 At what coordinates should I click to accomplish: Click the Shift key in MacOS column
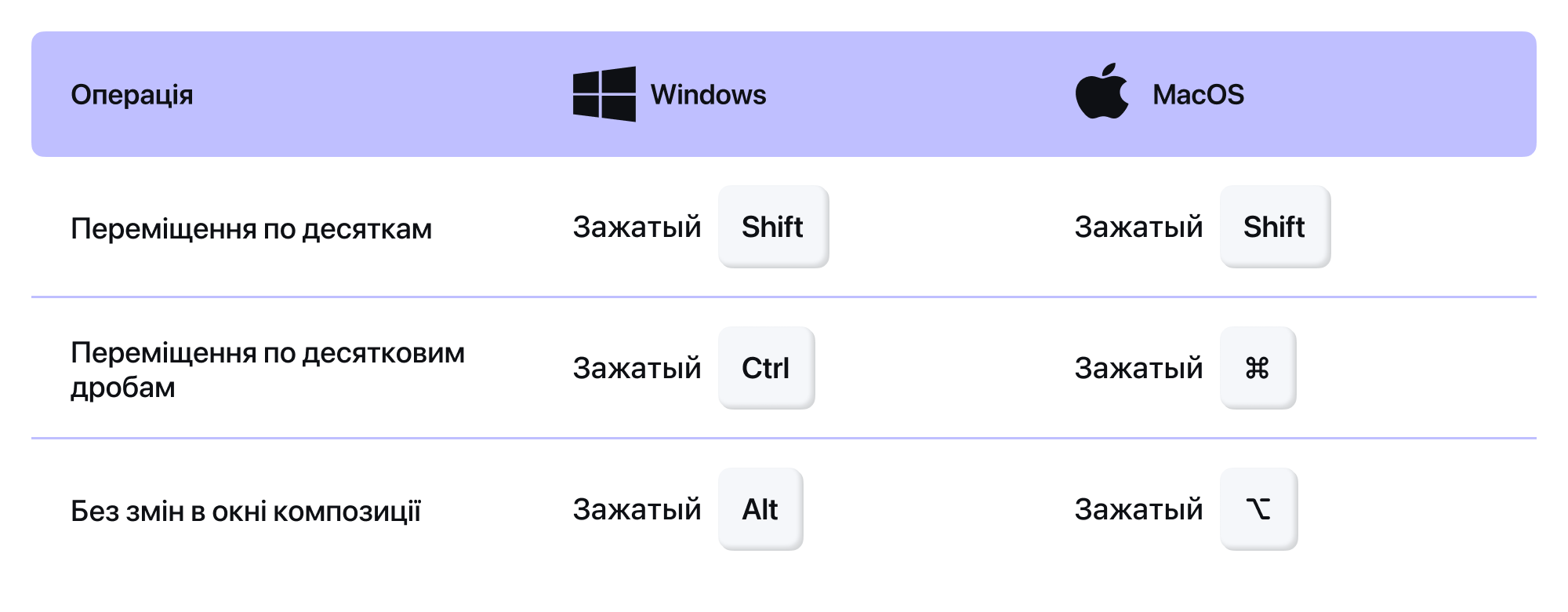[x=1275, y=227]
